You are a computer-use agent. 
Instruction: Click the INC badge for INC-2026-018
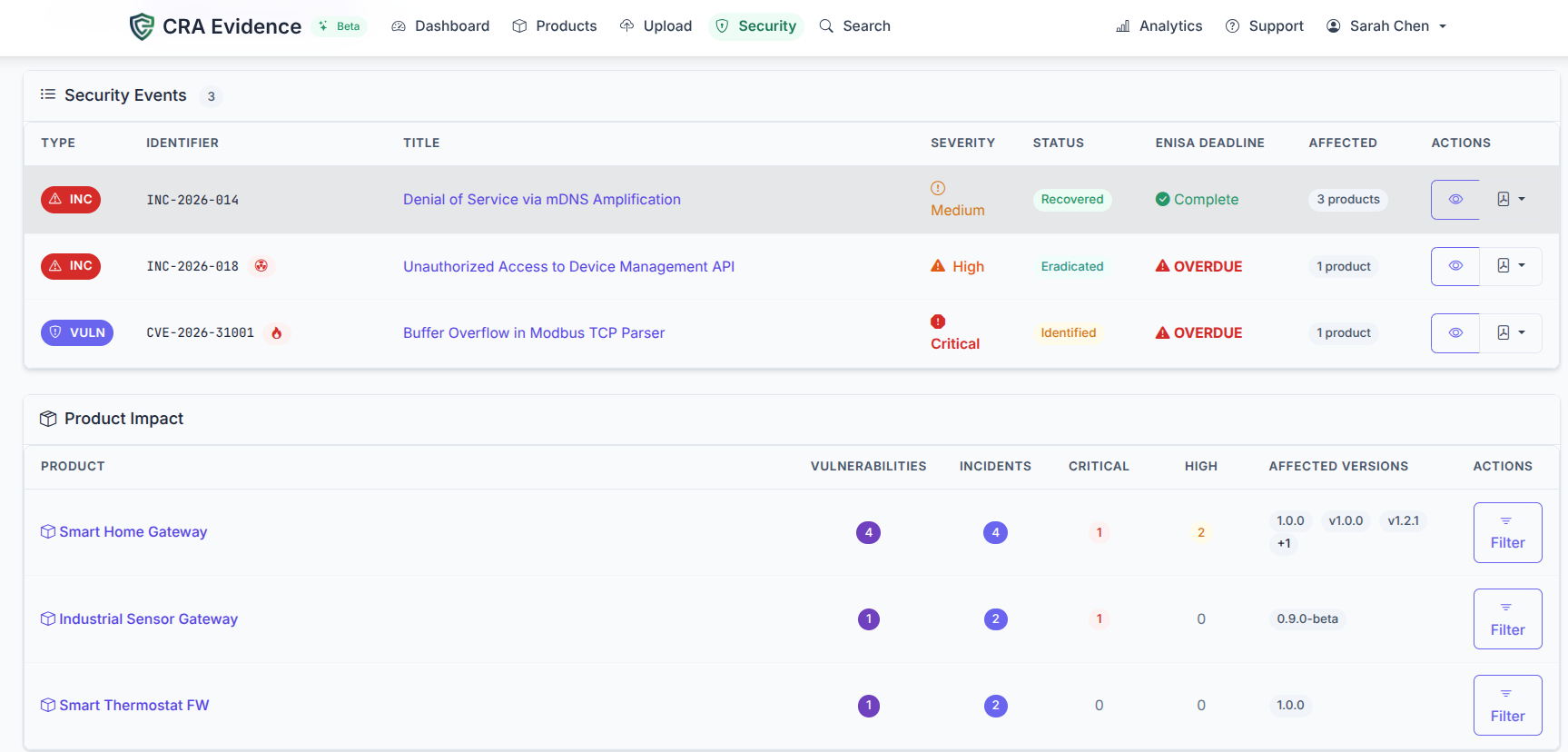click(x=71, y=266)
